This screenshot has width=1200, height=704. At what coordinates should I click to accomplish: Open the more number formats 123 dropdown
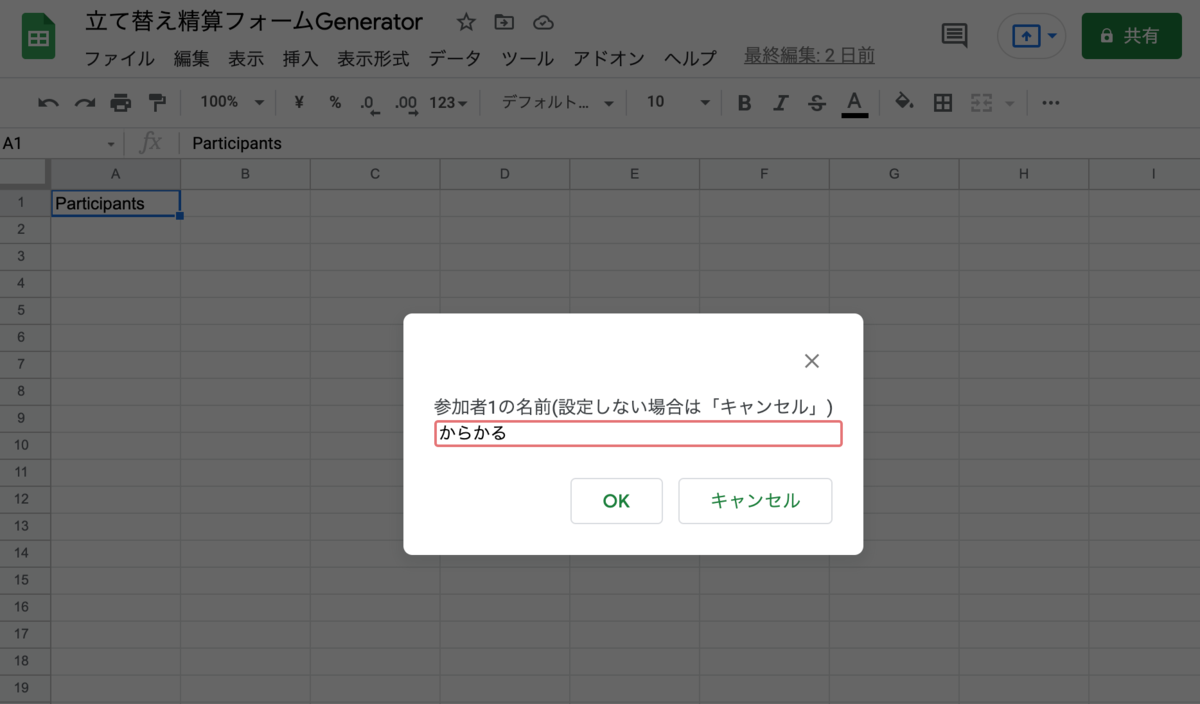coord(449,102)
